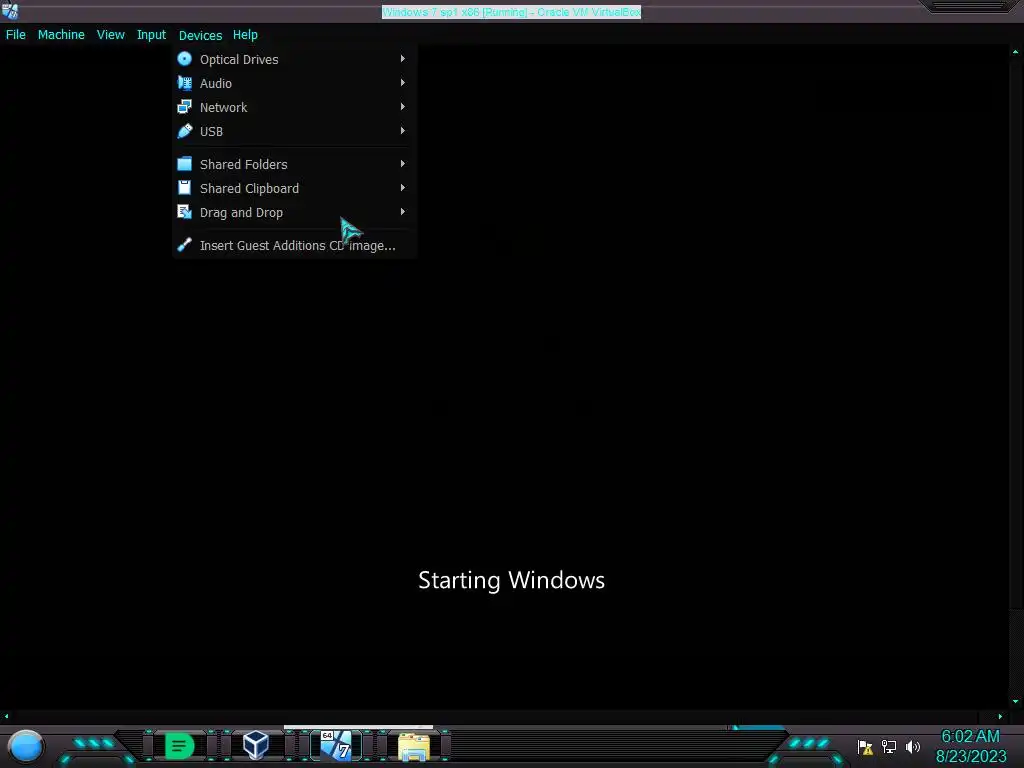Click the horizontal scrollbar right arrow

pos(1000,716)
